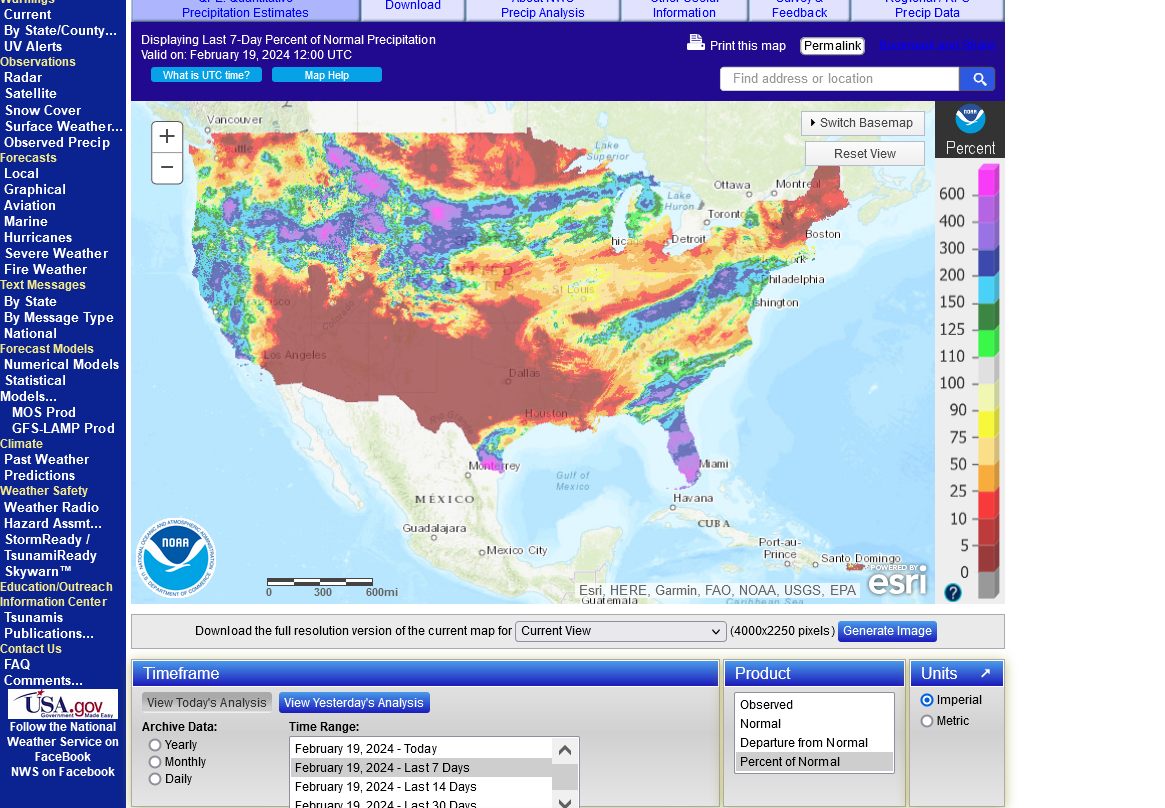
Task: Open Map Help
Action: point(327,75)
